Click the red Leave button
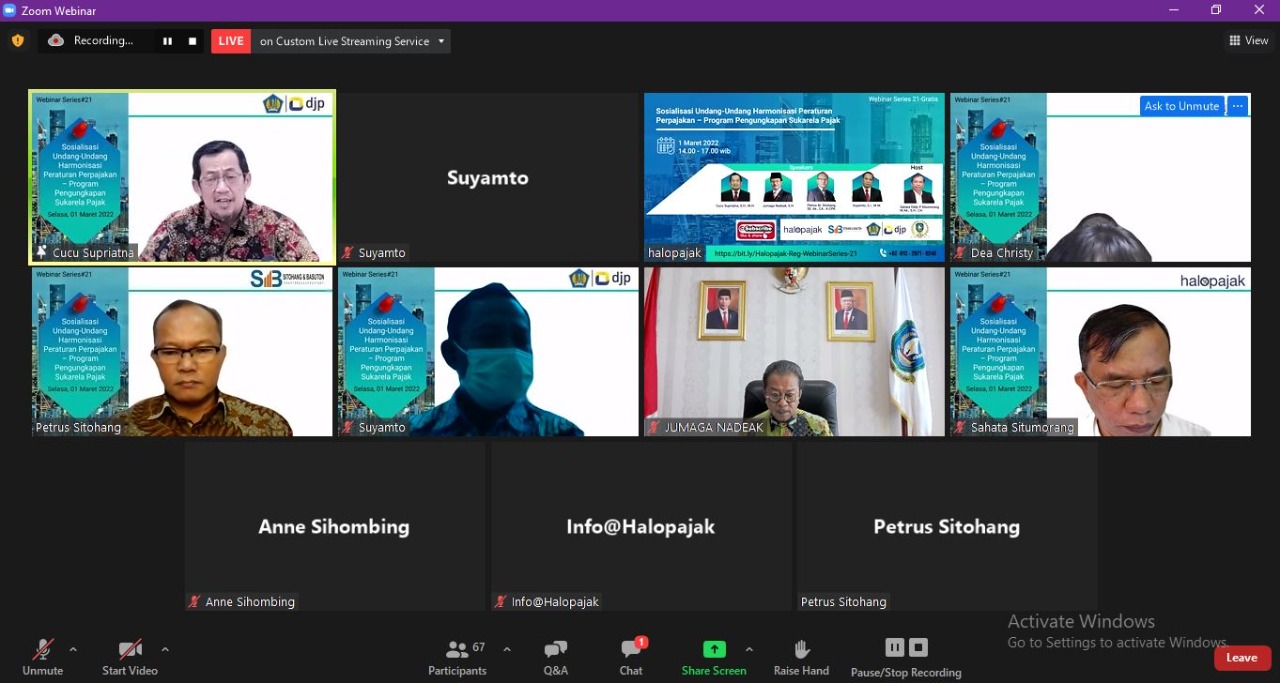The height and width of the screenshot is (683, 1280). pyautogui.click(x=1242, y=657)
